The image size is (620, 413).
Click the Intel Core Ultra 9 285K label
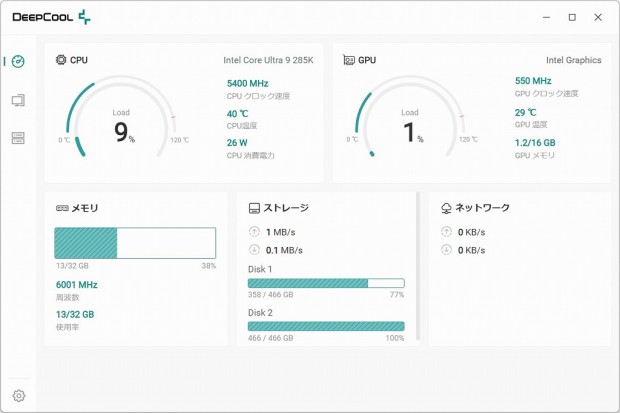click(268, 60)
